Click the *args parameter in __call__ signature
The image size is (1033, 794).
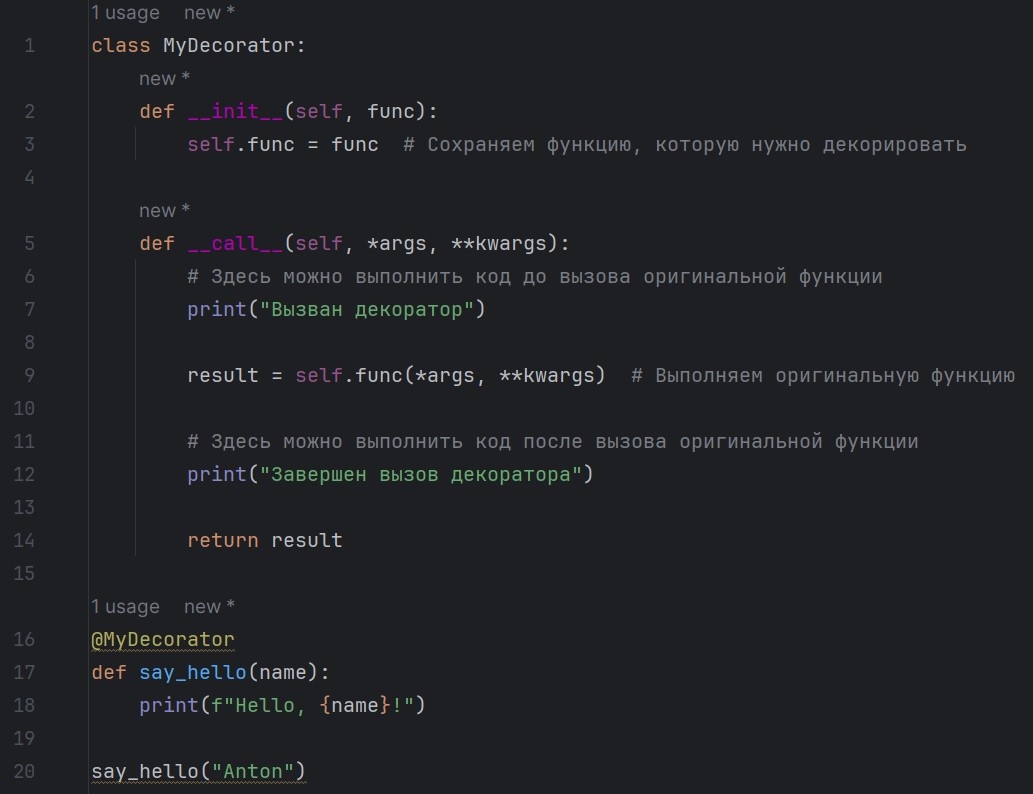397,243
